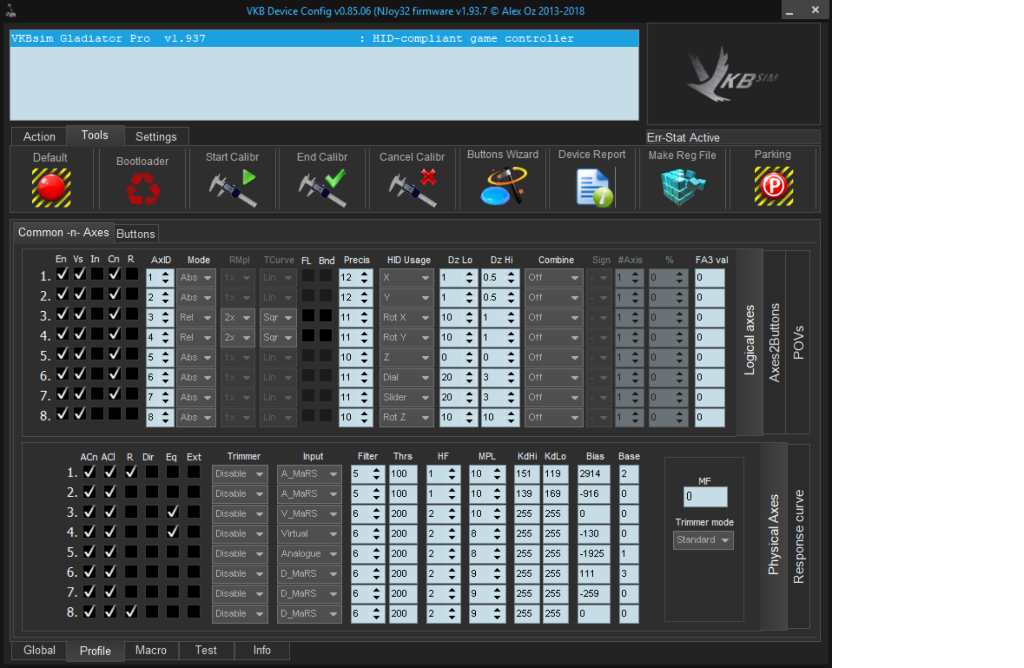1024x668 pixels.
Task: Click FA3 val field for logical axis 1
Action: pos(709,278)
